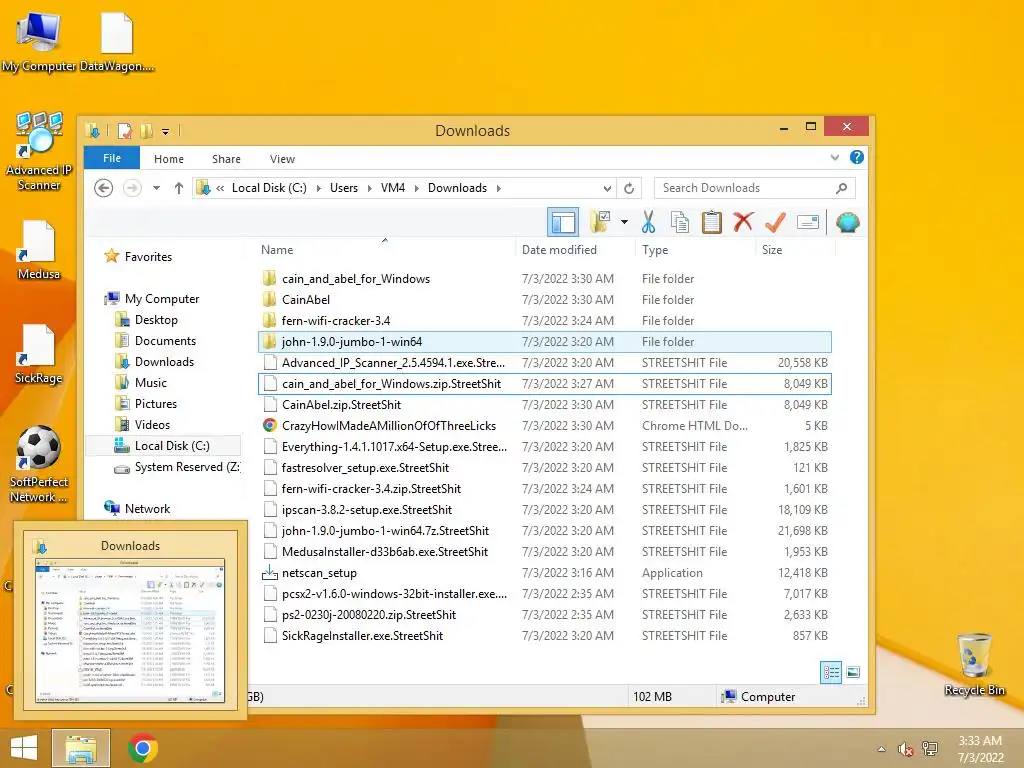Click the folder options icon with checkmark
This screenshot has height=768, width=1024.
coord(600,222)
